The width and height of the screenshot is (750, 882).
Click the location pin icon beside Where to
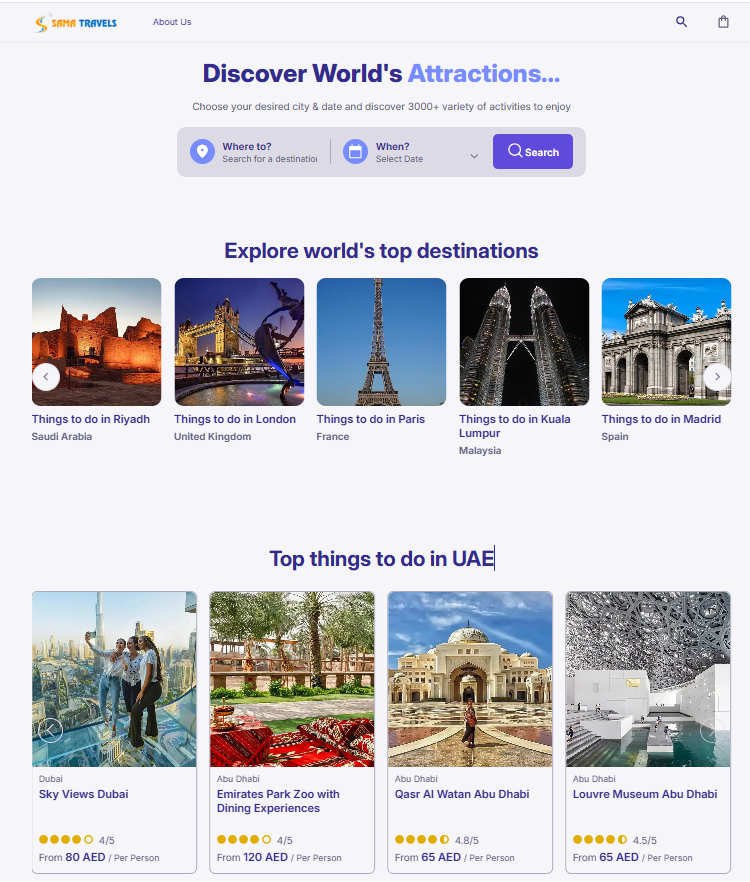point(202,152)
